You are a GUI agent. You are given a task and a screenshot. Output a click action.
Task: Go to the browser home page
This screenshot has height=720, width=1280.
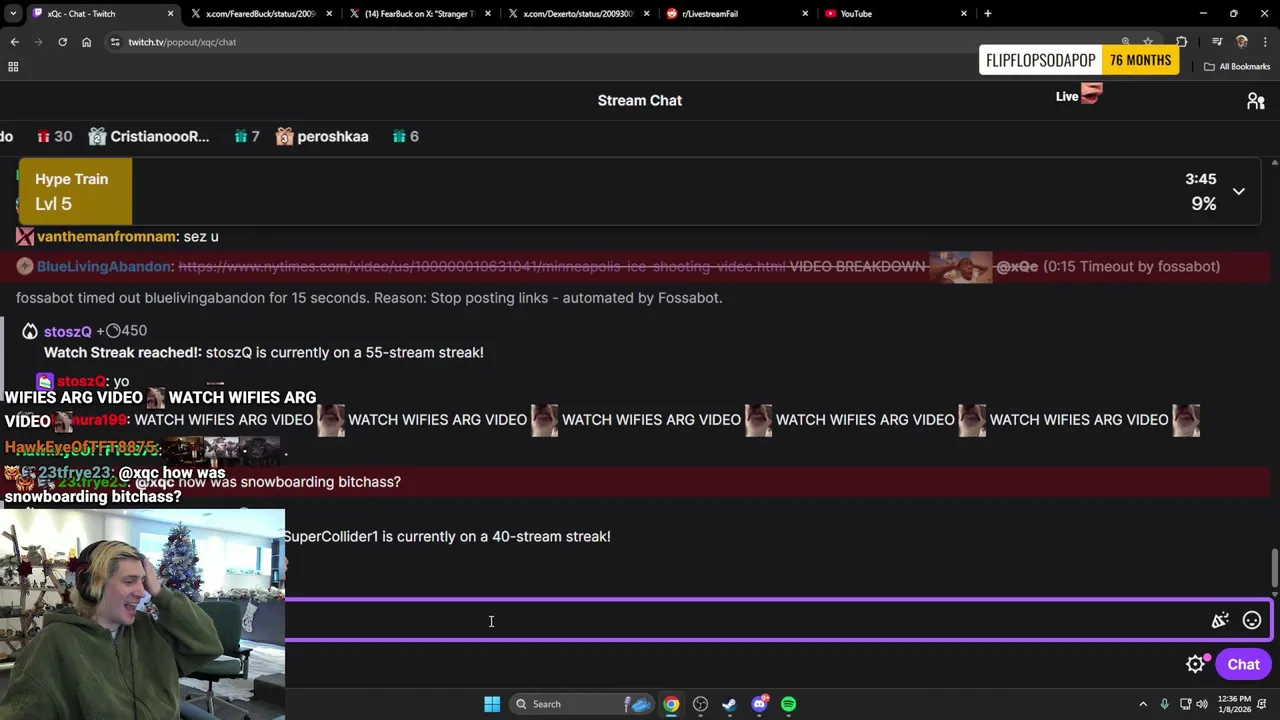(x=86, y=42)
